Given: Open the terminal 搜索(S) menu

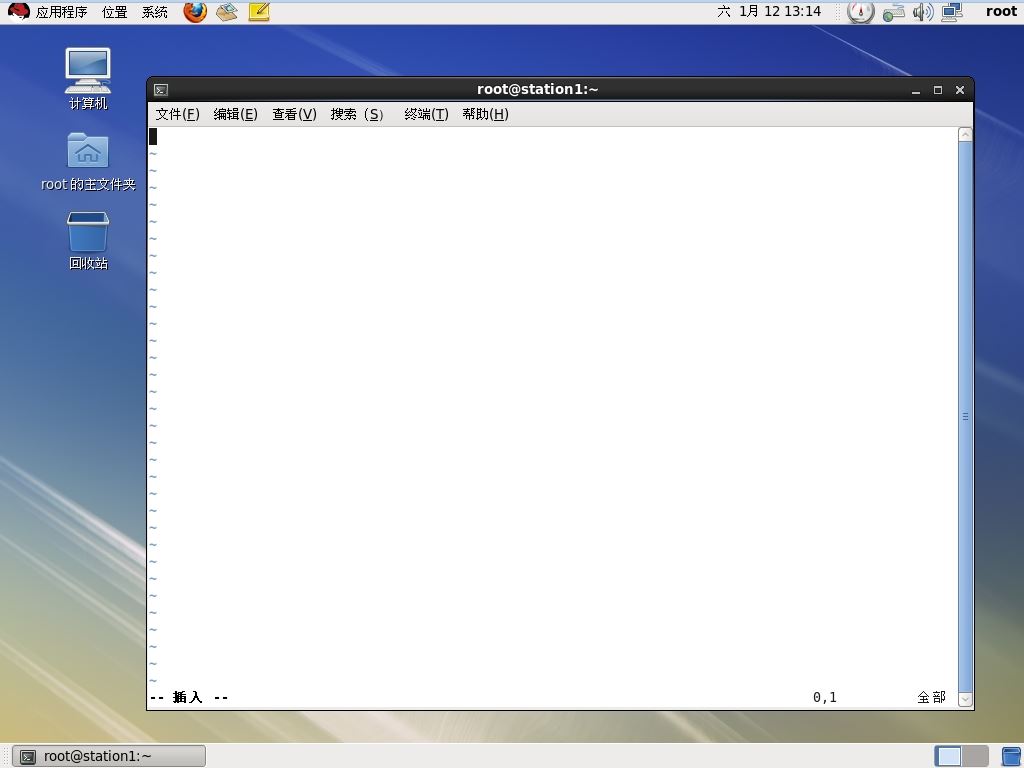Looking at the screenshot, I should pos(357,114).
